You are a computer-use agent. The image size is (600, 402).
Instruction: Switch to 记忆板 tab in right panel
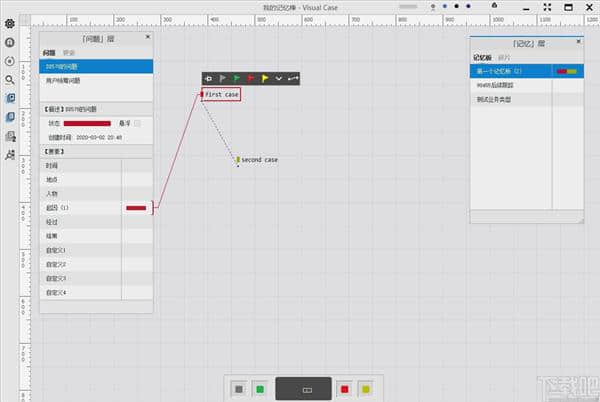[482, 57]
